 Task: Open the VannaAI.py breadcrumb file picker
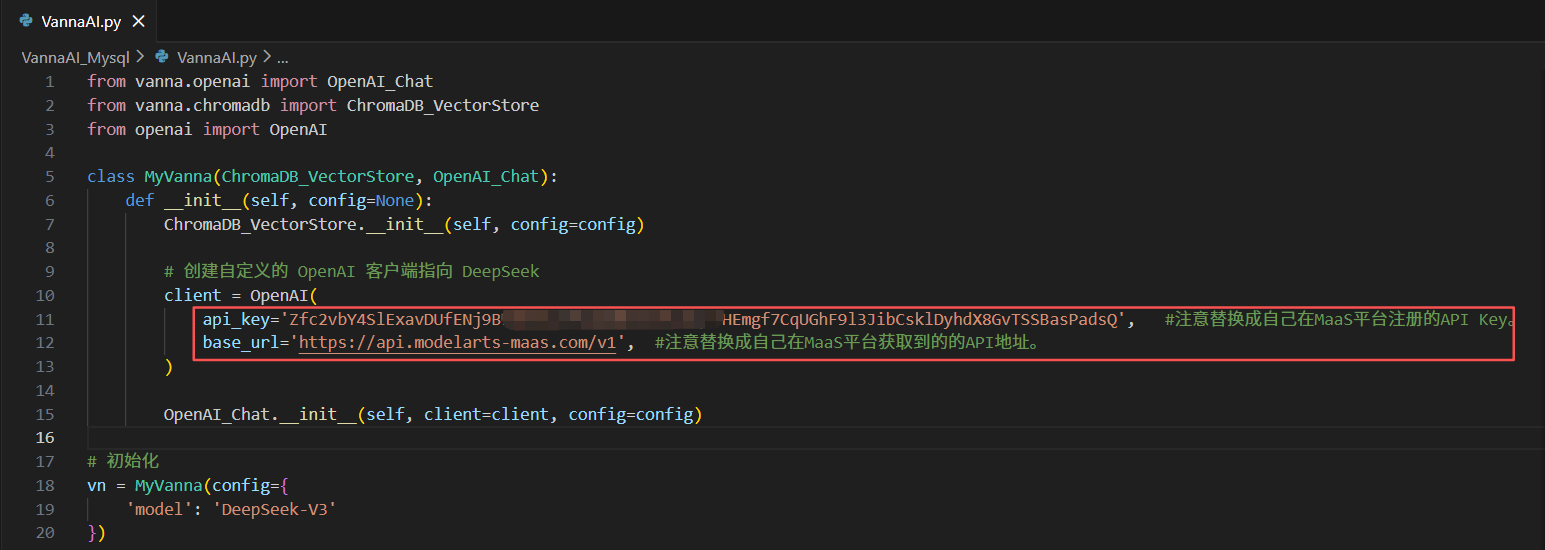click(x=216, y=57)
